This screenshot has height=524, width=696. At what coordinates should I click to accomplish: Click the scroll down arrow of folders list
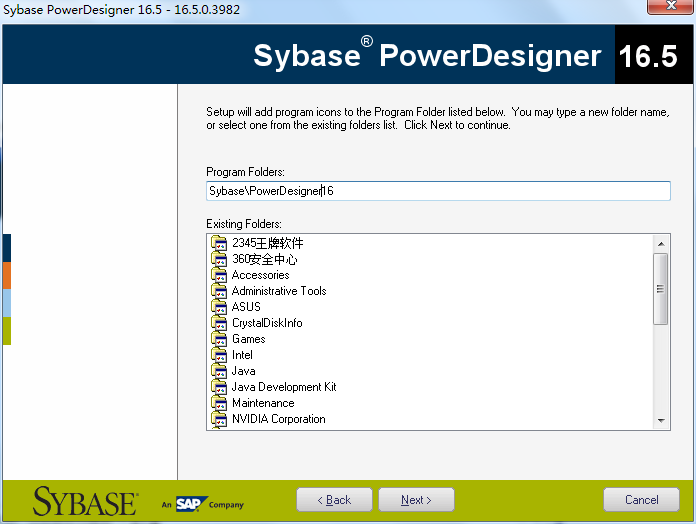[661, 420]
